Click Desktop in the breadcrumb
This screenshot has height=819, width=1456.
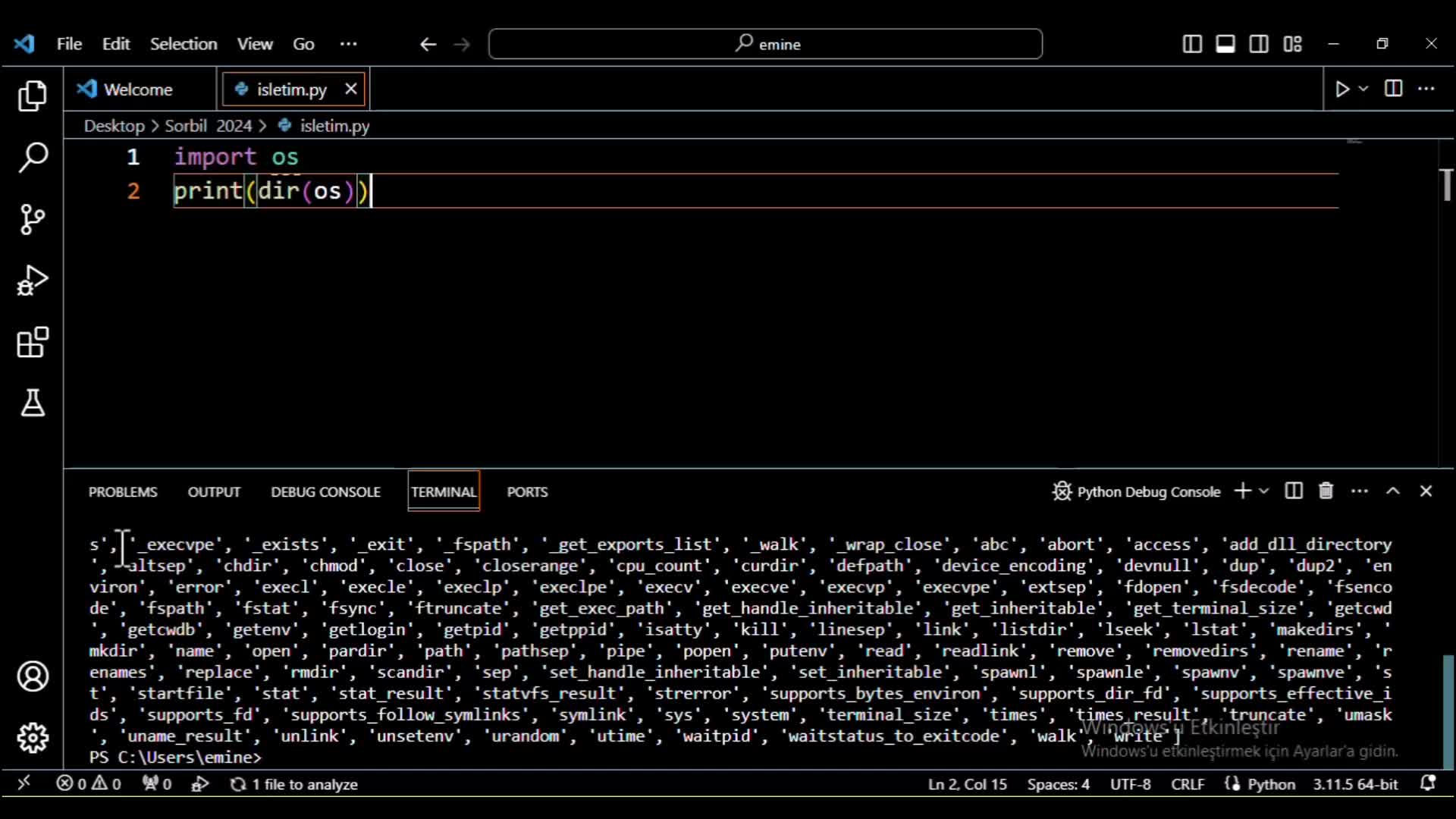pyautogui.click(x=114, y=126)
